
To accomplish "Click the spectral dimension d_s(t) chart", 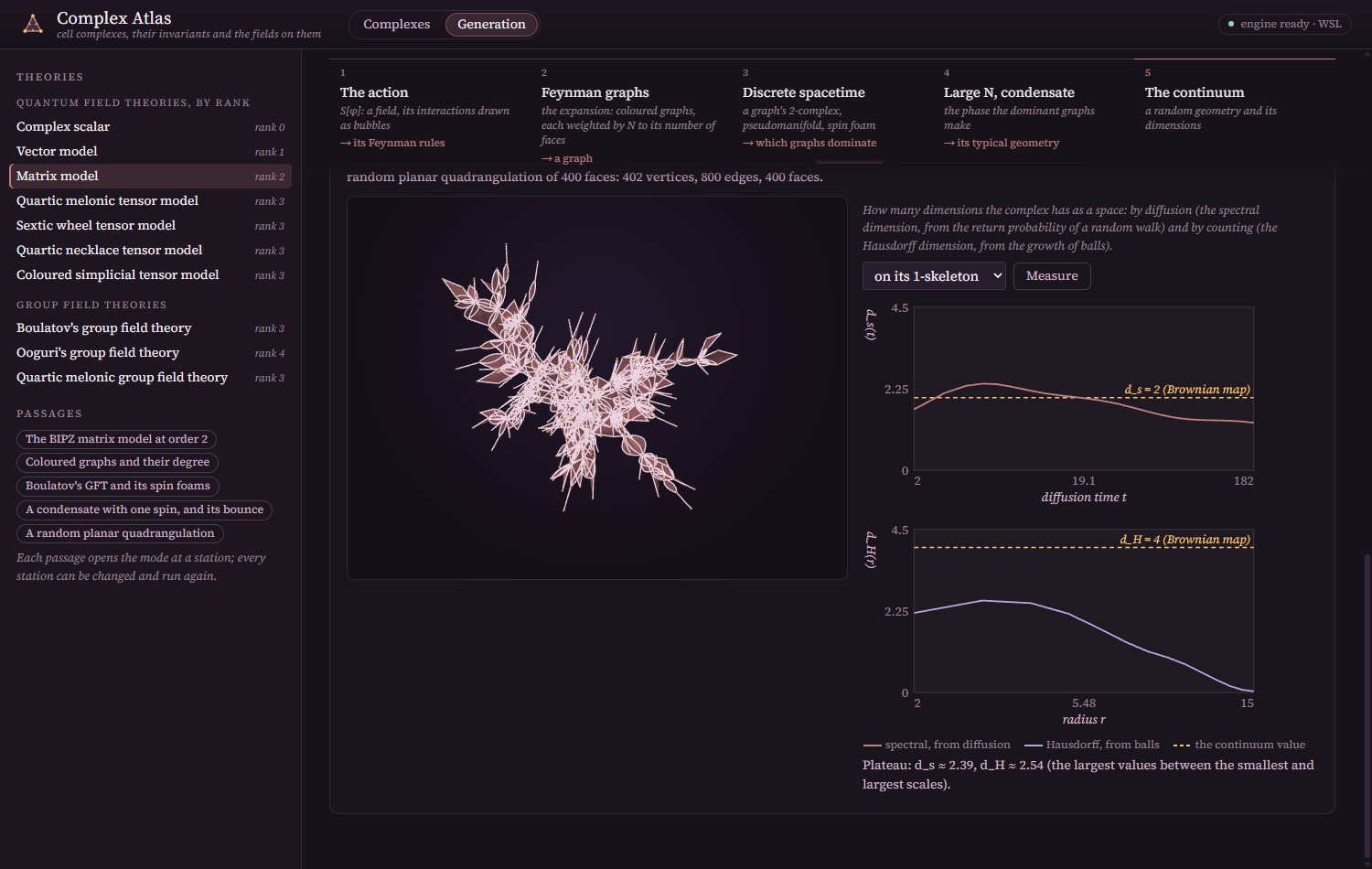I will 1083,389.
